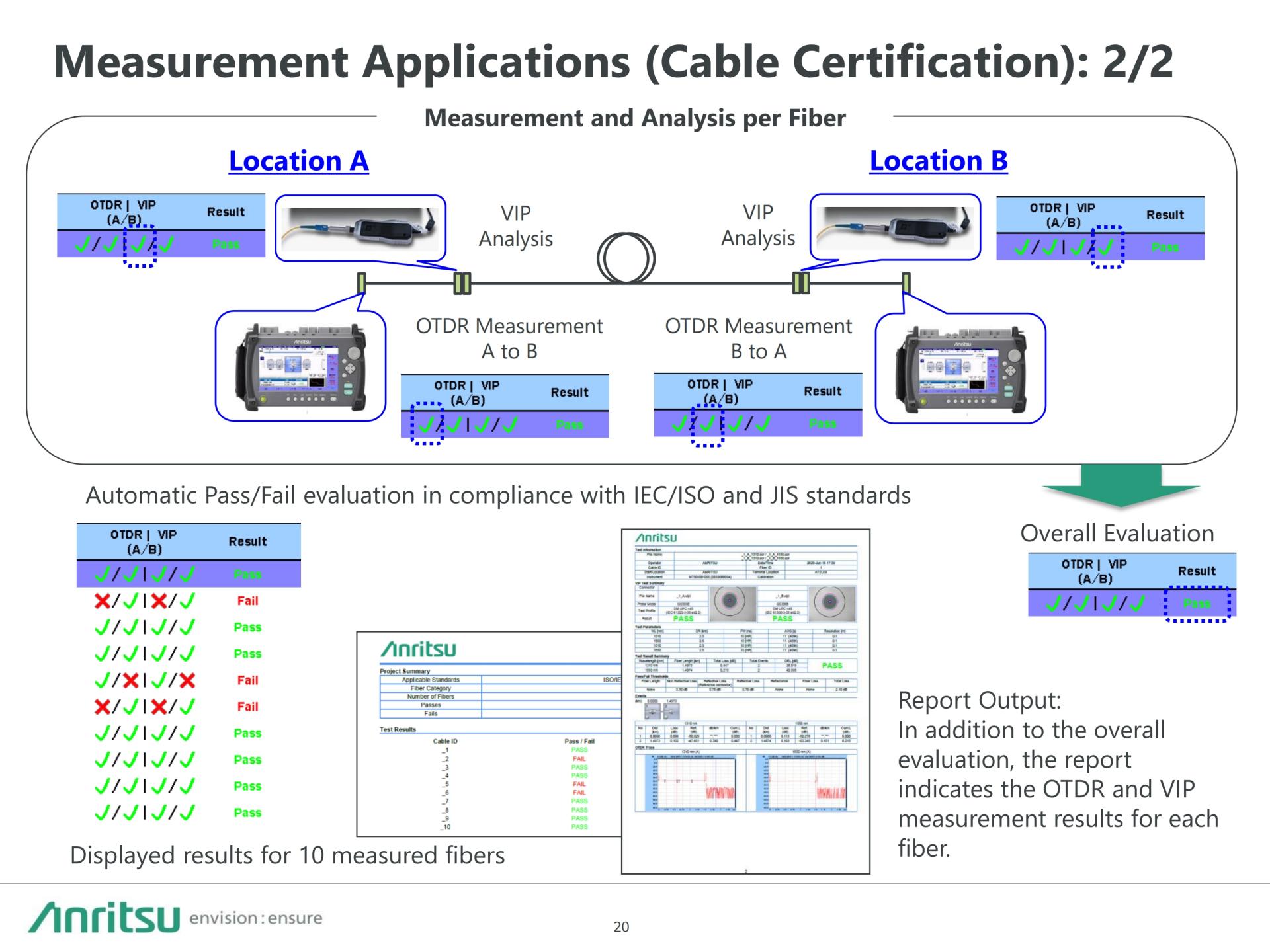
Task: Click the fiber coil icon
Action: [x=626, y=258]
